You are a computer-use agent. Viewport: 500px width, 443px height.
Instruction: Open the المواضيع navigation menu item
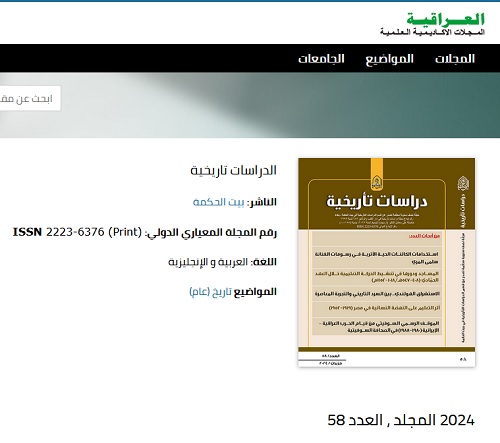click(389, 59)
